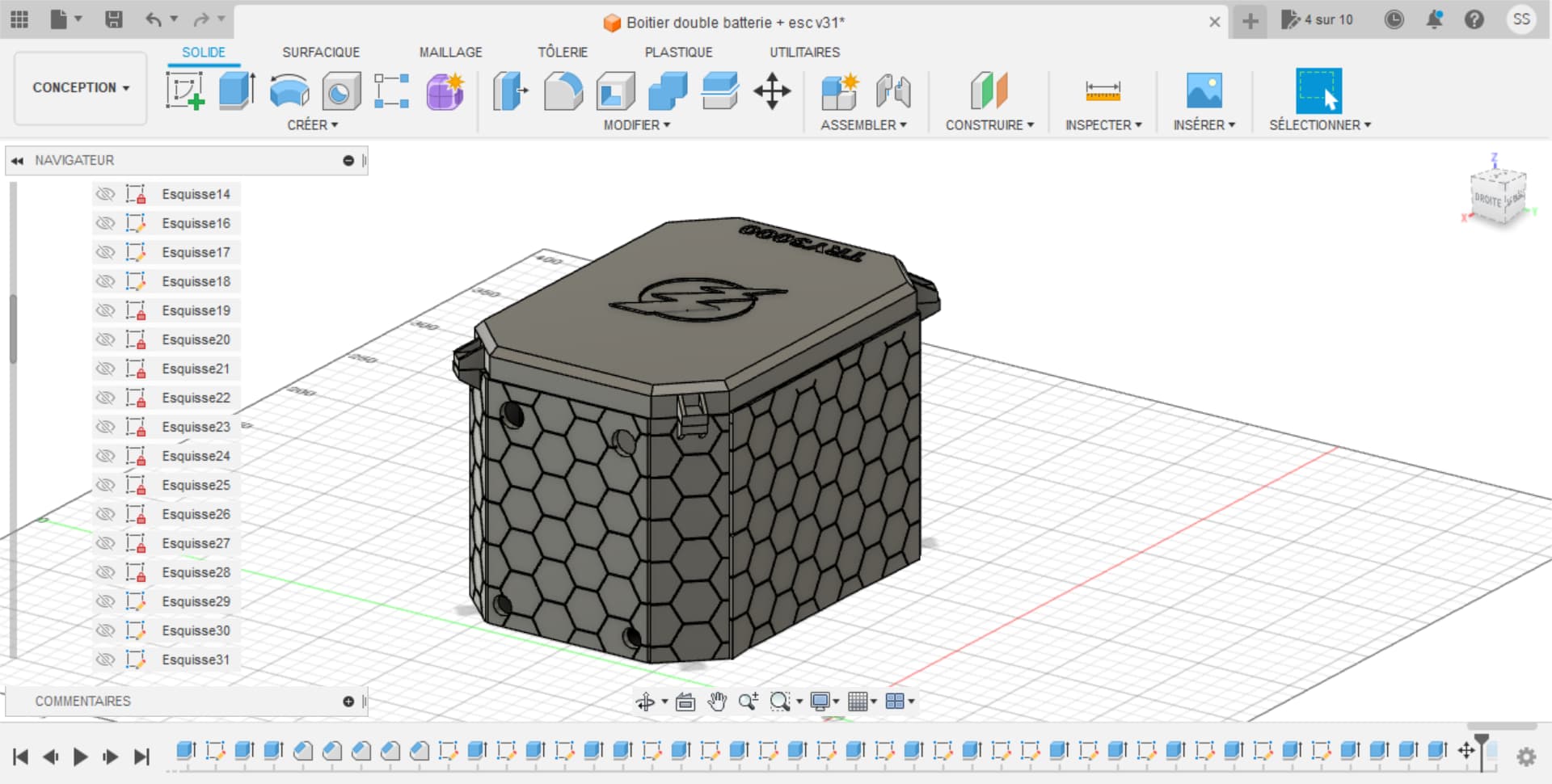Toggle visibility of Esquisse31
This screenshot has height=784, width=1552.
[105, 660]
